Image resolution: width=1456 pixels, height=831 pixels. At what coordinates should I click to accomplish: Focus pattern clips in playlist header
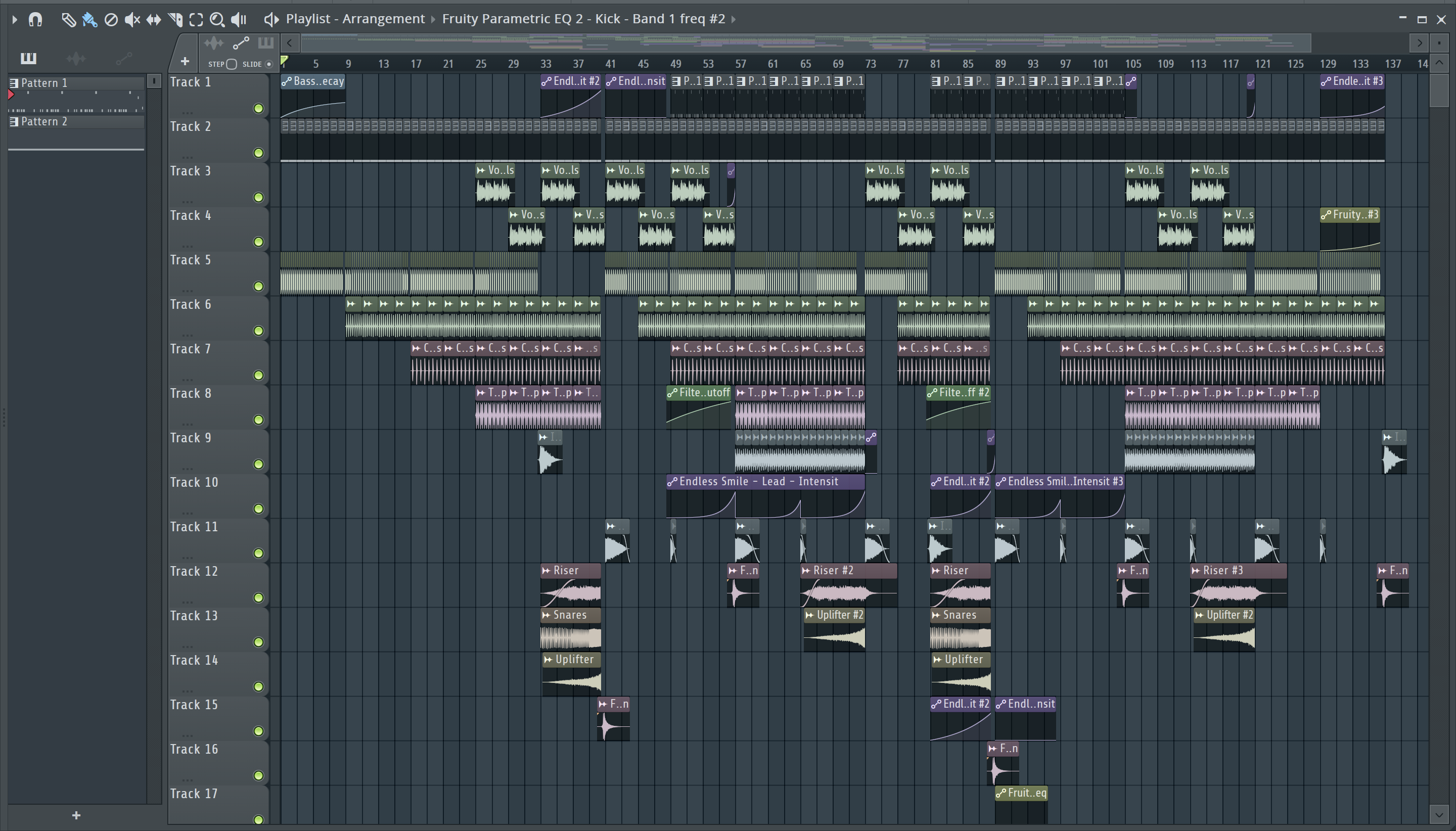[265, 43]
